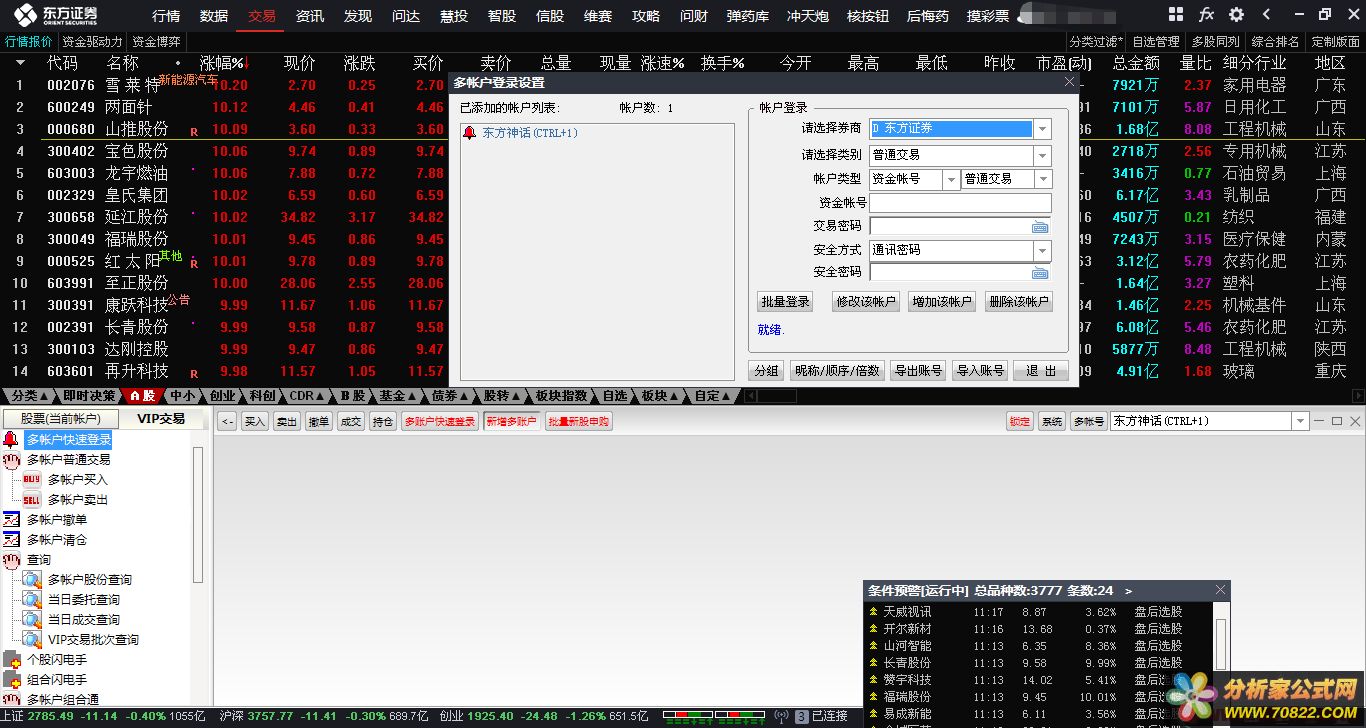Switch to VIP交易 tab
The image size is (1366, 728).
click(x=161, y=419)
